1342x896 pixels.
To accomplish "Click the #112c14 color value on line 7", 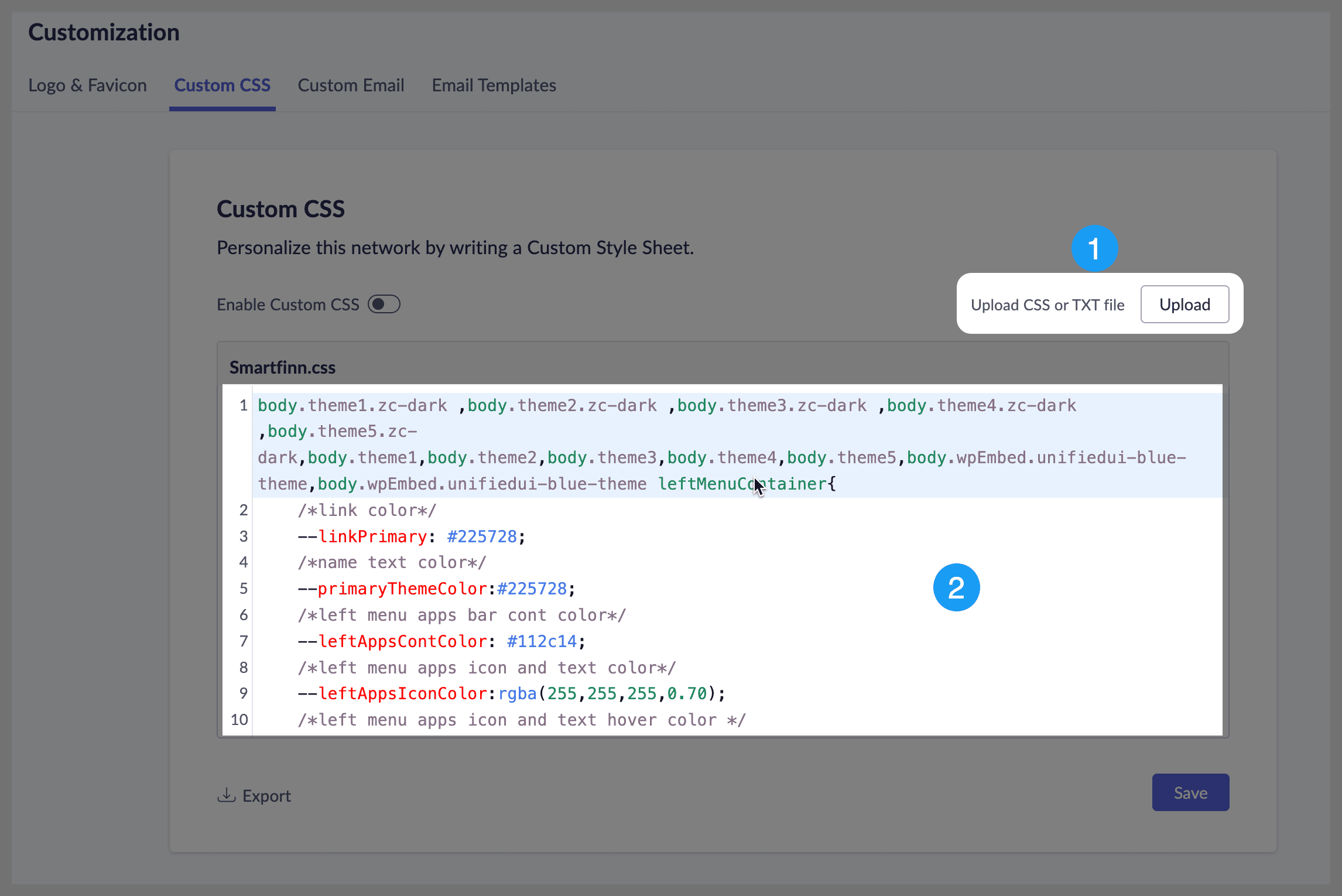I will tap(542, 641).
